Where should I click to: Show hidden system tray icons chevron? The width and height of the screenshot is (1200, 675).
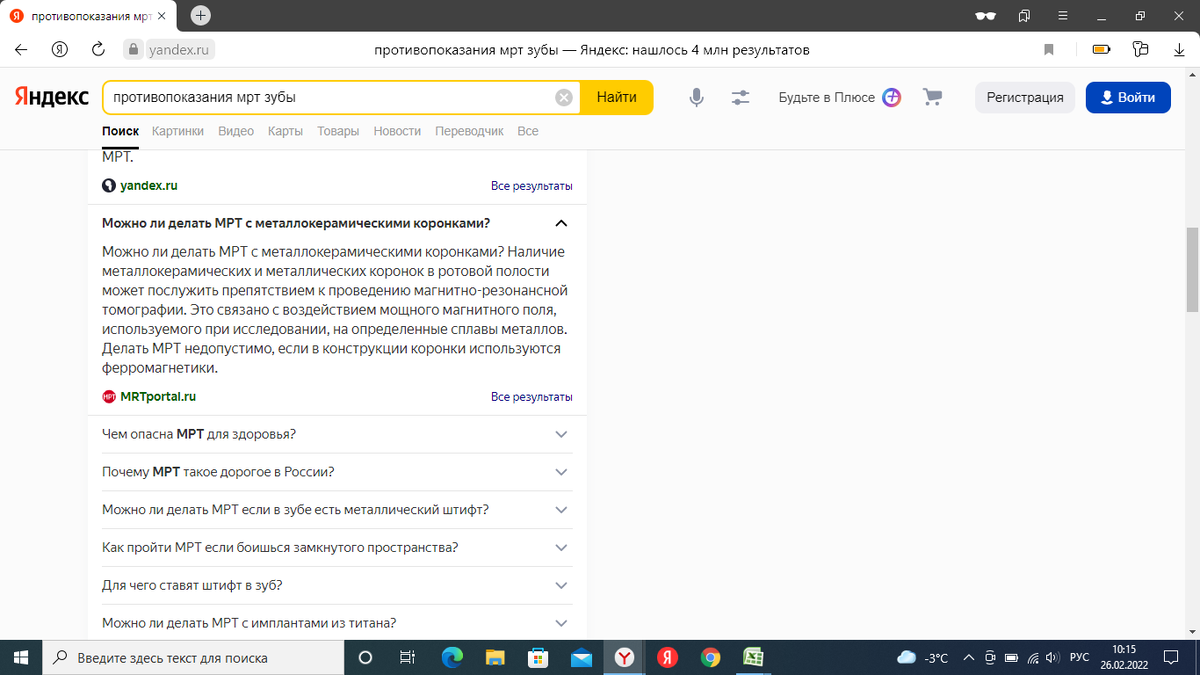968,658
